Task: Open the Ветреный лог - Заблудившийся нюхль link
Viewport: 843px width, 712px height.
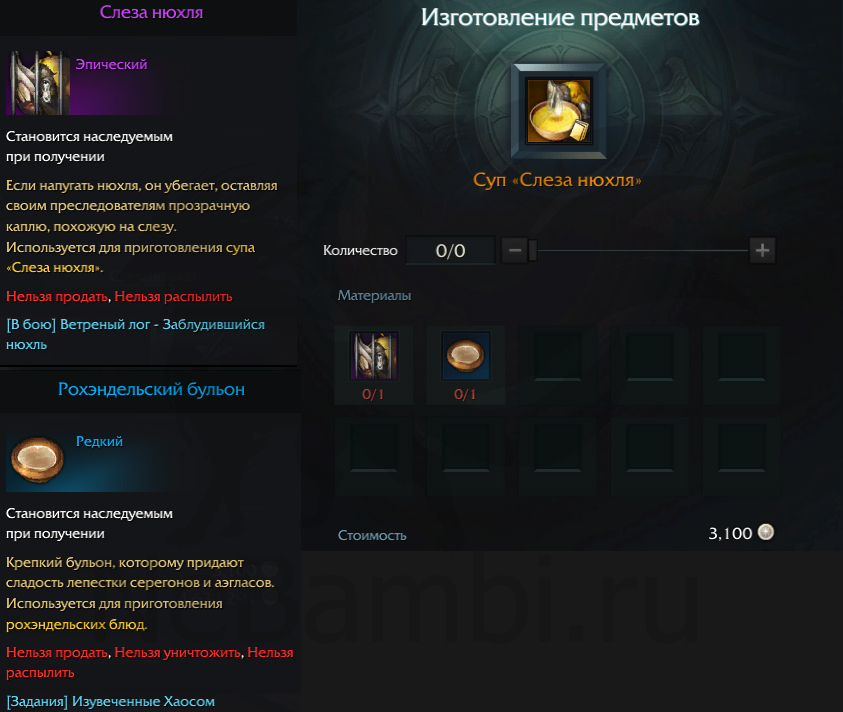Action: 135,334
